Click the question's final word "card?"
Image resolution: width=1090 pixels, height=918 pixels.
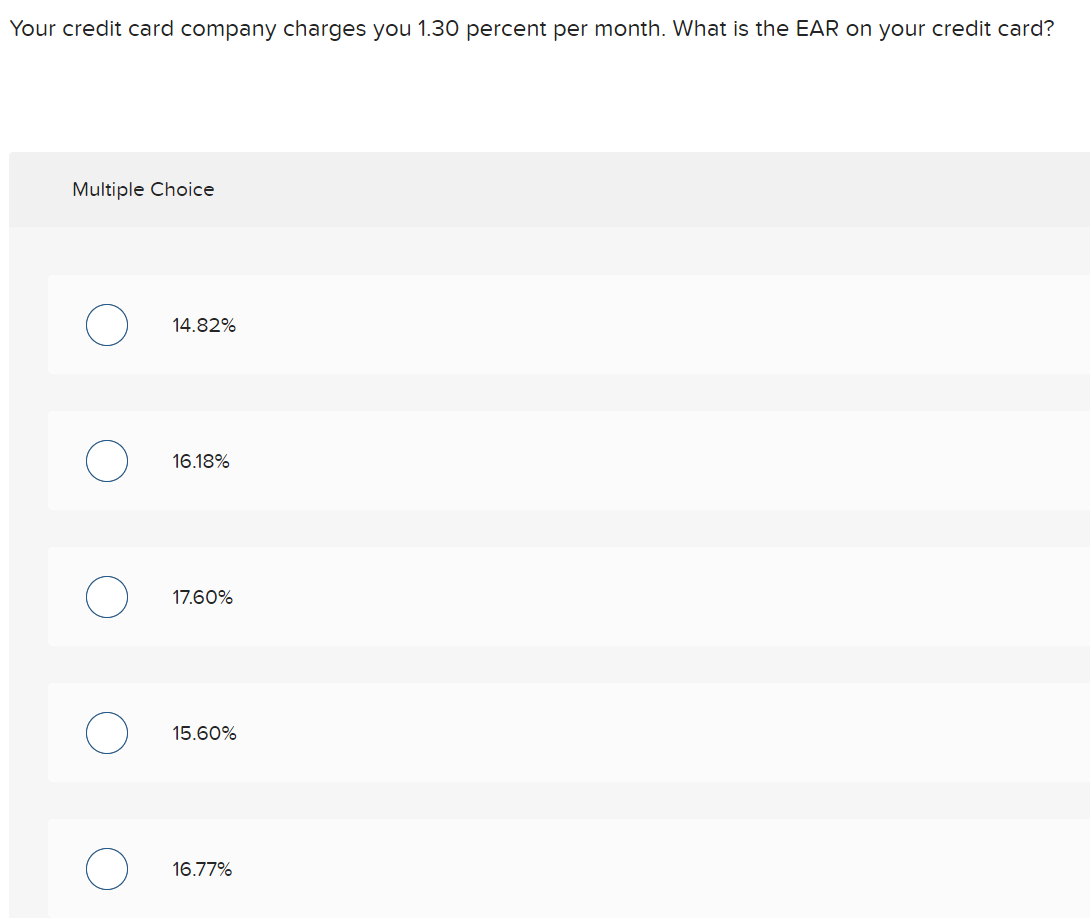pos(1025,28)
